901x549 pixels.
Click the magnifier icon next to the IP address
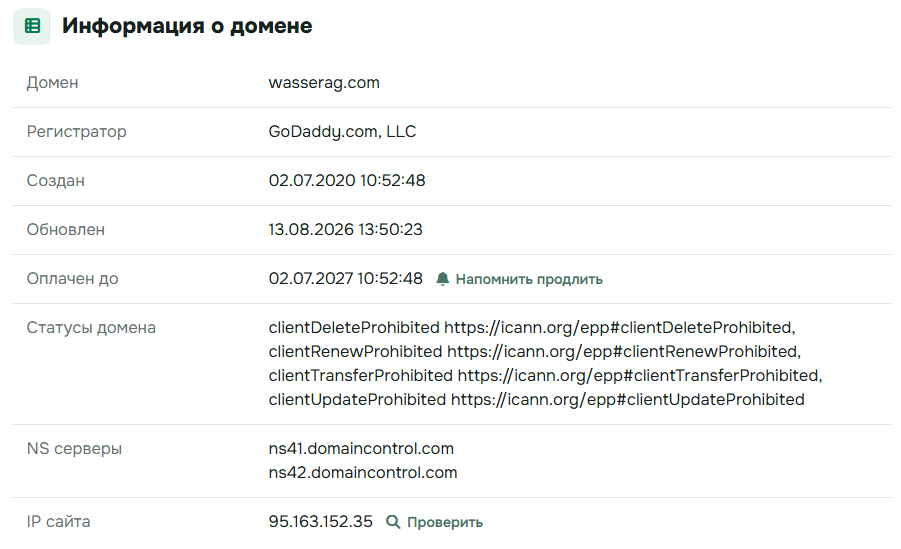pyautogui.click(x=393, y=522)
